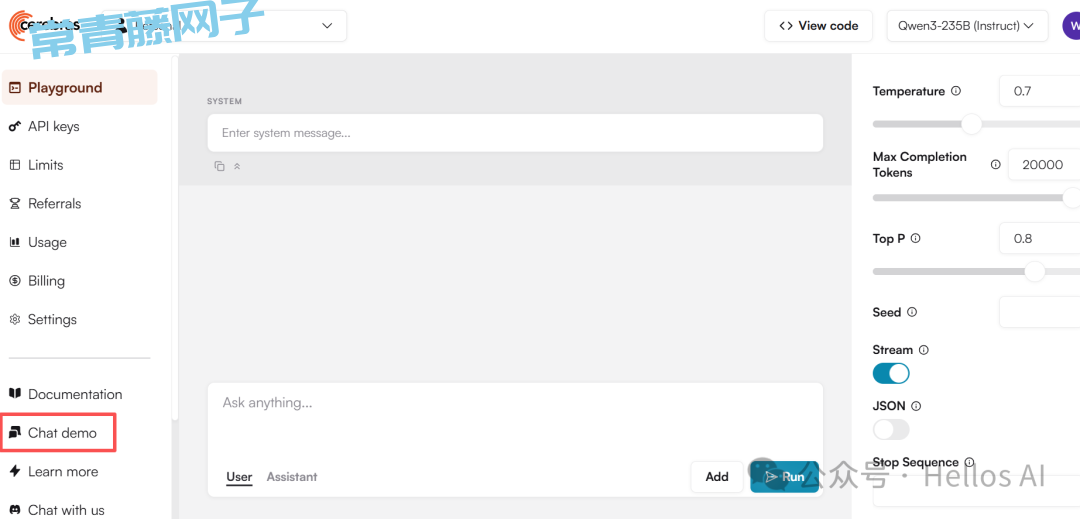Click the Temperature slider handle
The image size is (1080, 519).
[x=971, y=124]
